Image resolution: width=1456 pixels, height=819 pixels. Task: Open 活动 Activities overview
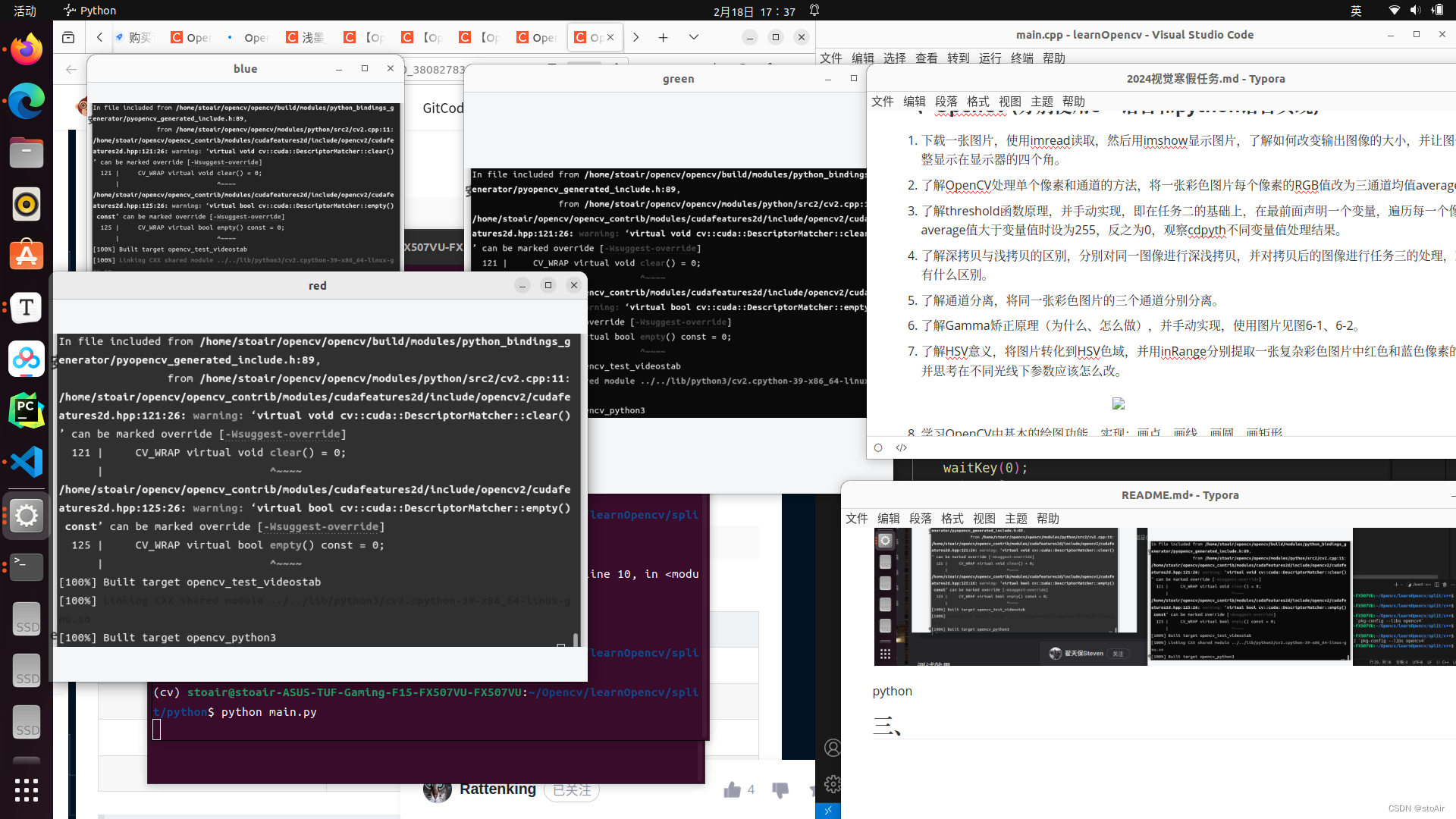[x=25, y=11]
